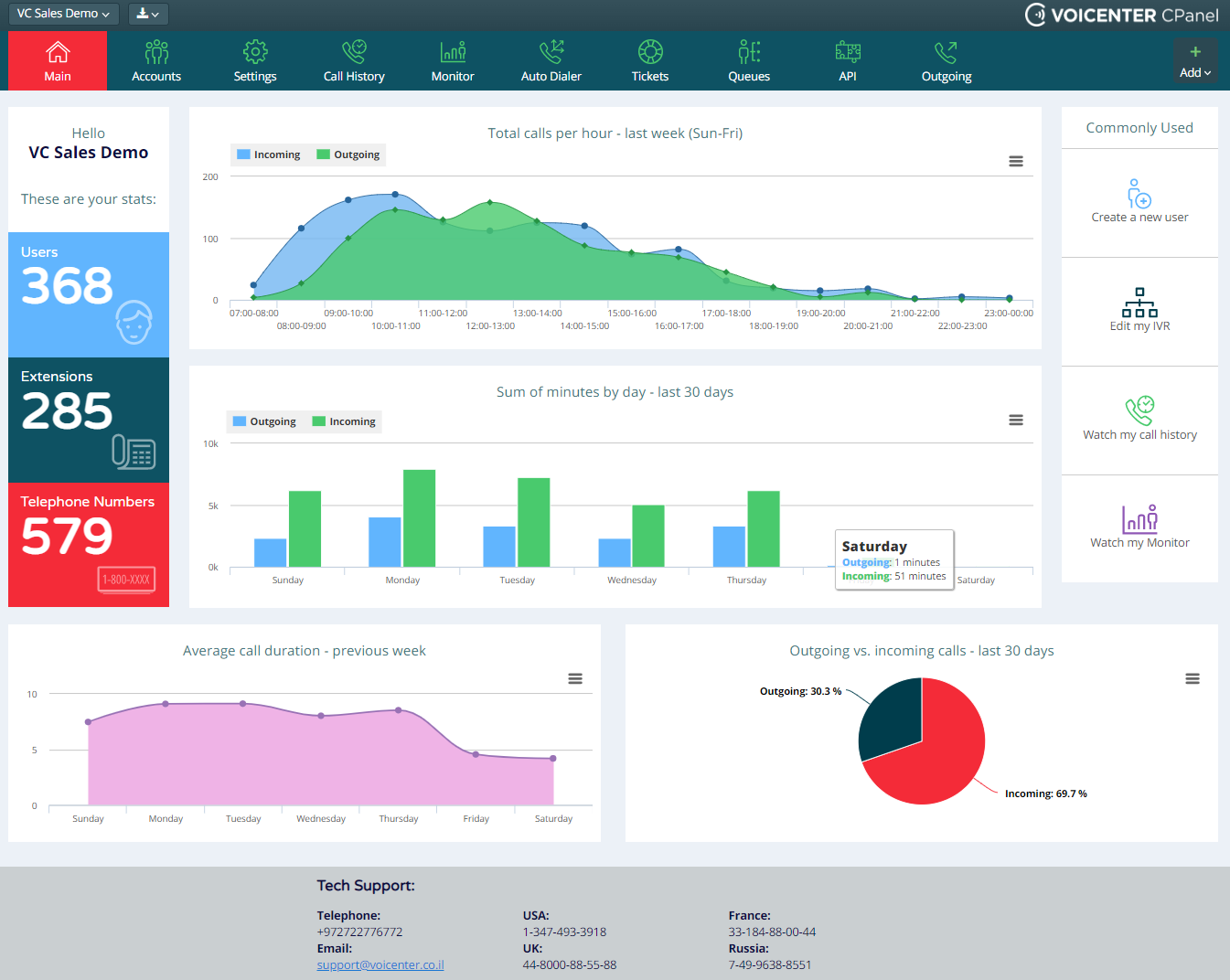The height and width of the screenshot is (980, 1230).
Task: Open the Sum of minutes chart menu
Action: point(1016,421)
